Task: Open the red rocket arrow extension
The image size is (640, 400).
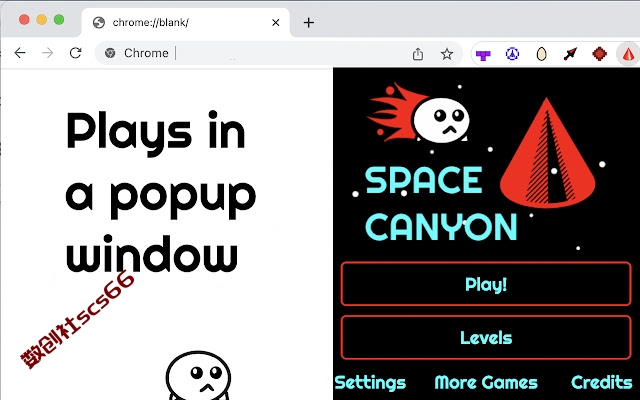Action: [x=570, y=54]
